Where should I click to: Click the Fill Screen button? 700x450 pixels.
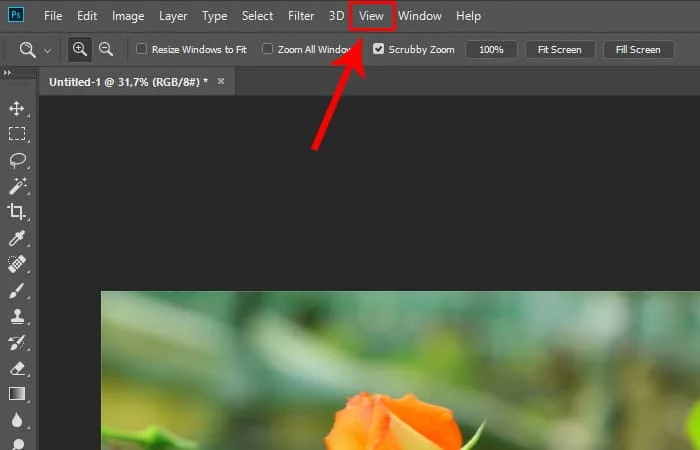click(638, 50)
